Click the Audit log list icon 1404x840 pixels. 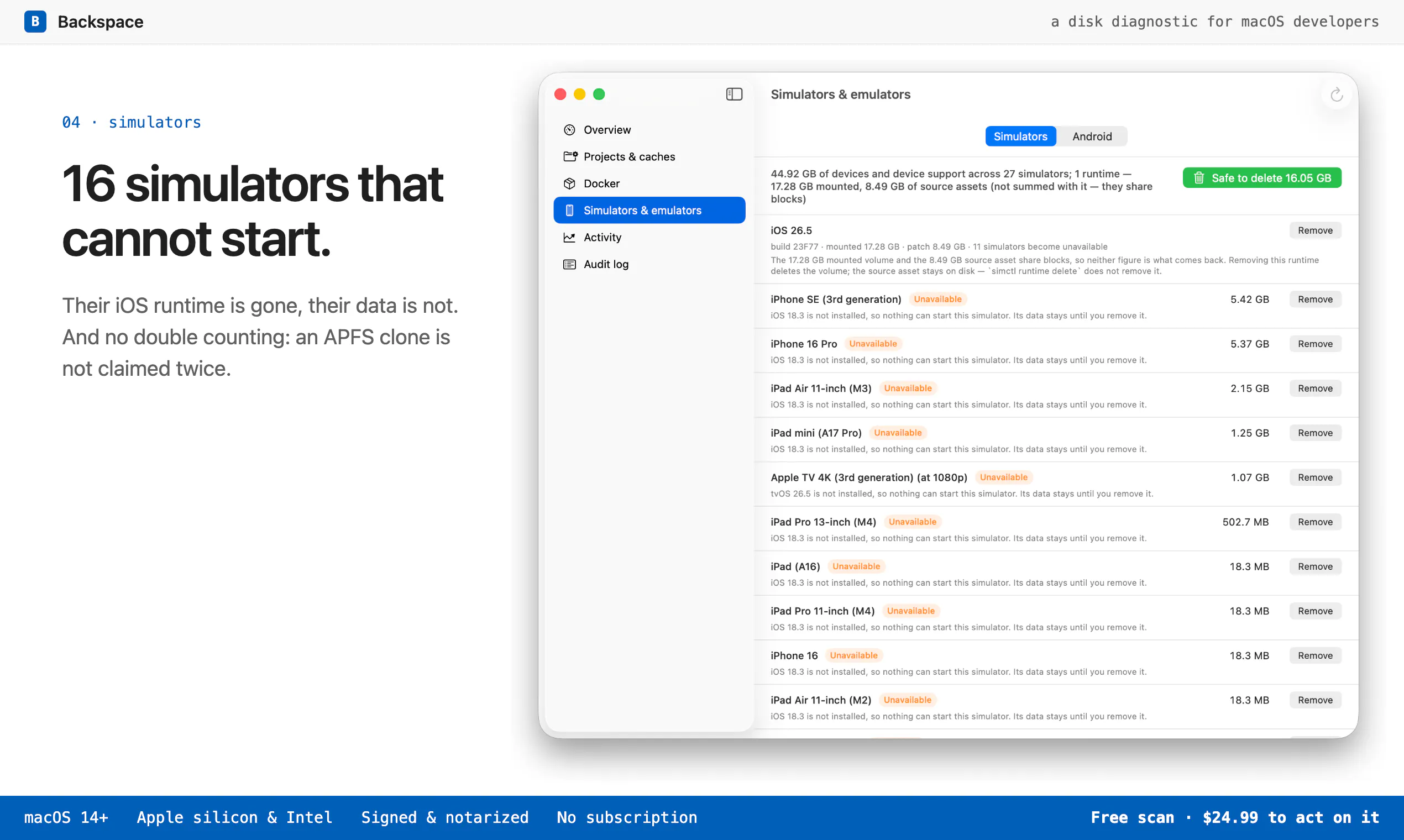(569, 264)
